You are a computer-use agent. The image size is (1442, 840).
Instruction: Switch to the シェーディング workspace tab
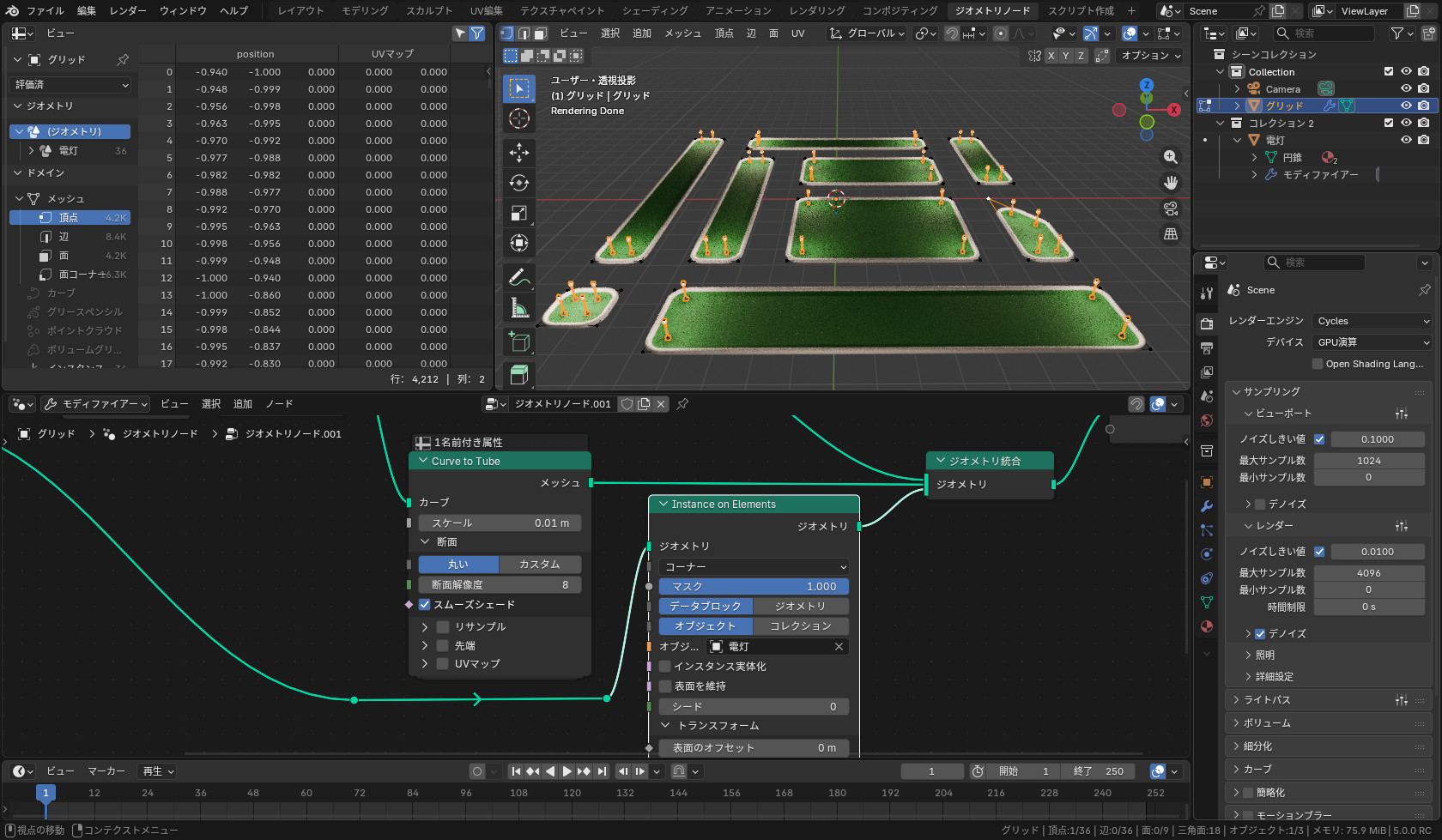click(x=654, y=10)
